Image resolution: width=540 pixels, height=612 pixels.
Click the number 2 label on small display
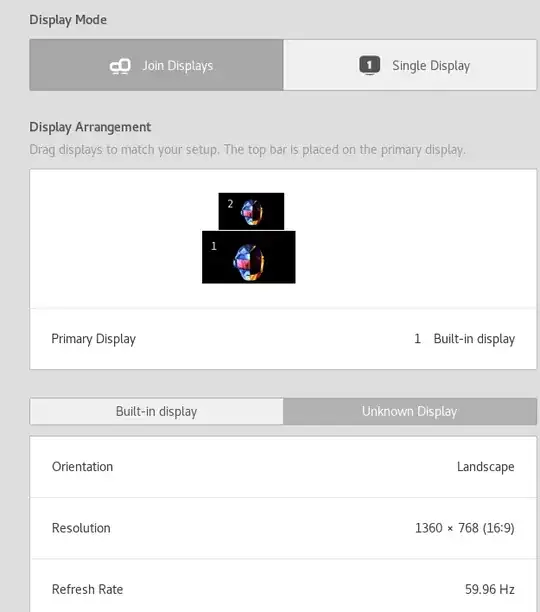coord(230,204)
